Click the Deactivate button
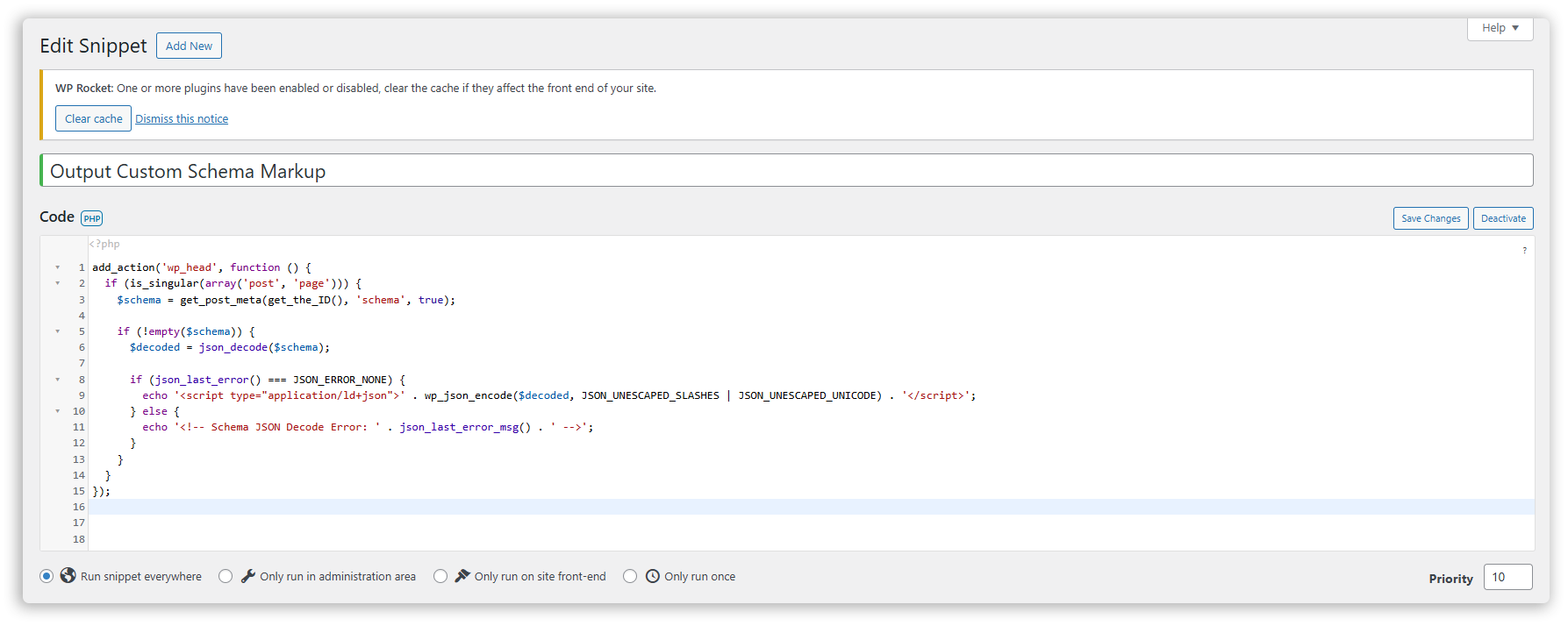Image resolution: width=1568 pixels, height=626 pixels. point(1503,218)
